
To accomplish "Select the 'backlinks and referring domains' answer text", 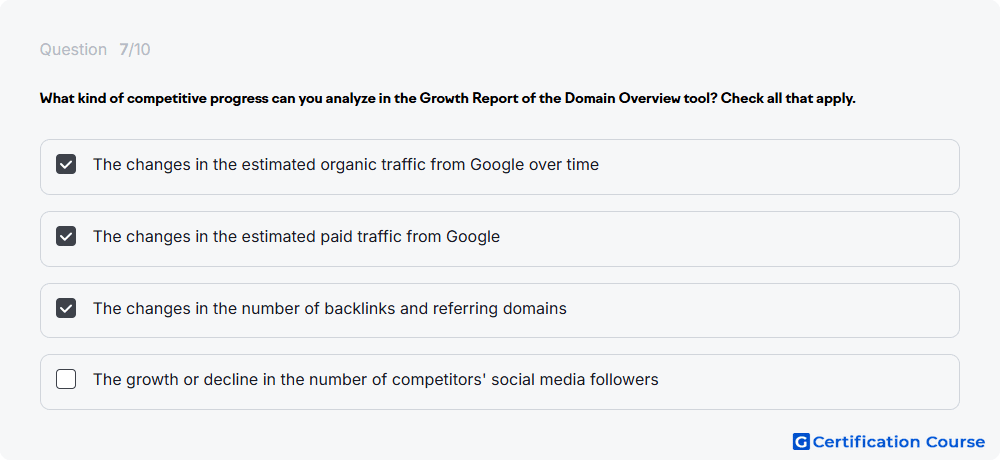I will (x=330, y=309).
